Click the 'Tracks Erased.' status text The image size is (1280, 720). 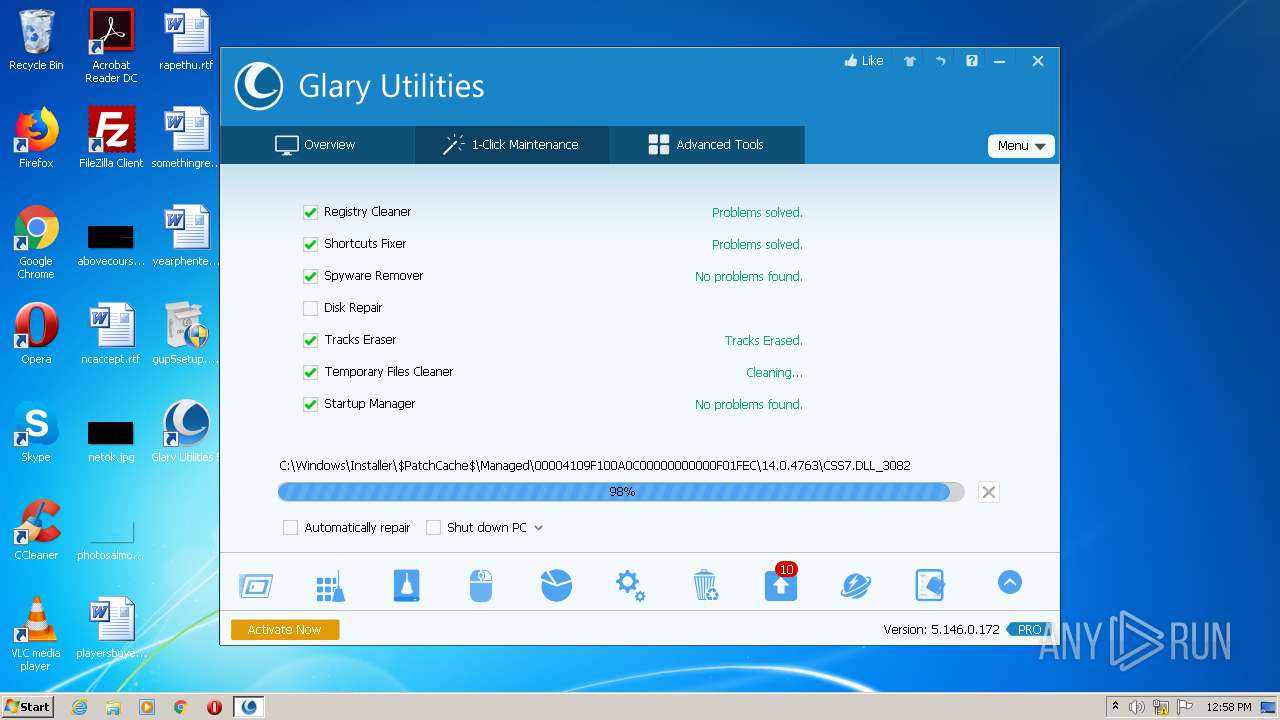pos(764,340)
